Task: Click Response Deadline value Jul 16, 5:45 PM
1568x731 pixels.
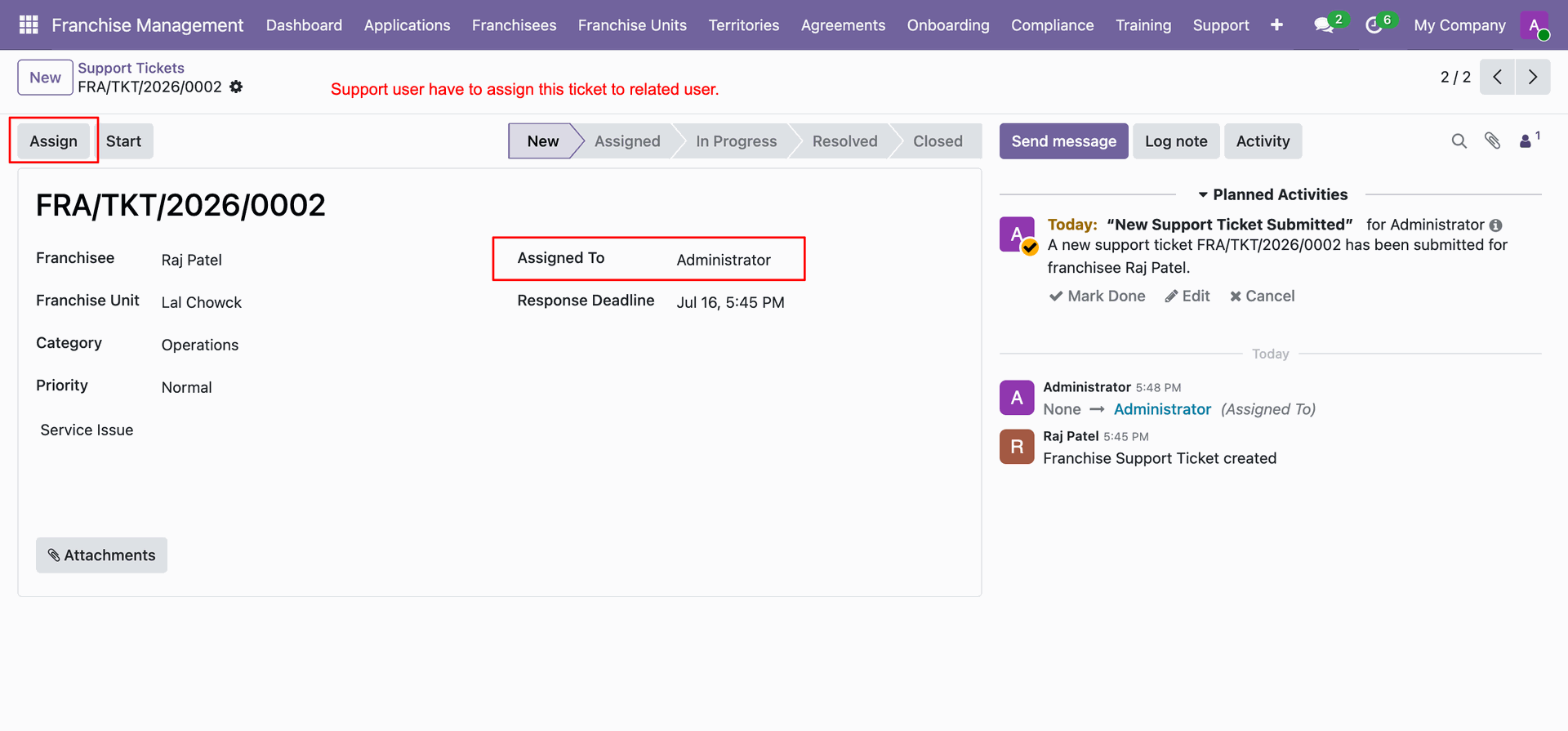Action: pyautogui.click(x=730, y=302)
